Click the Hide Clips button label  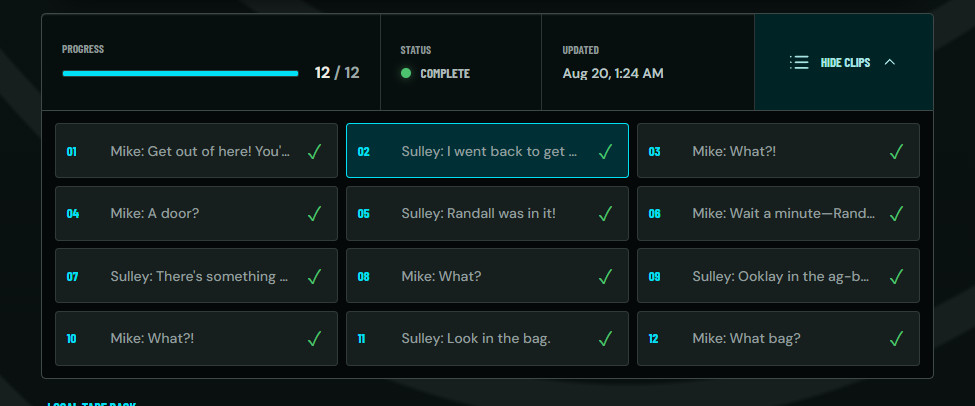(845, 62)
